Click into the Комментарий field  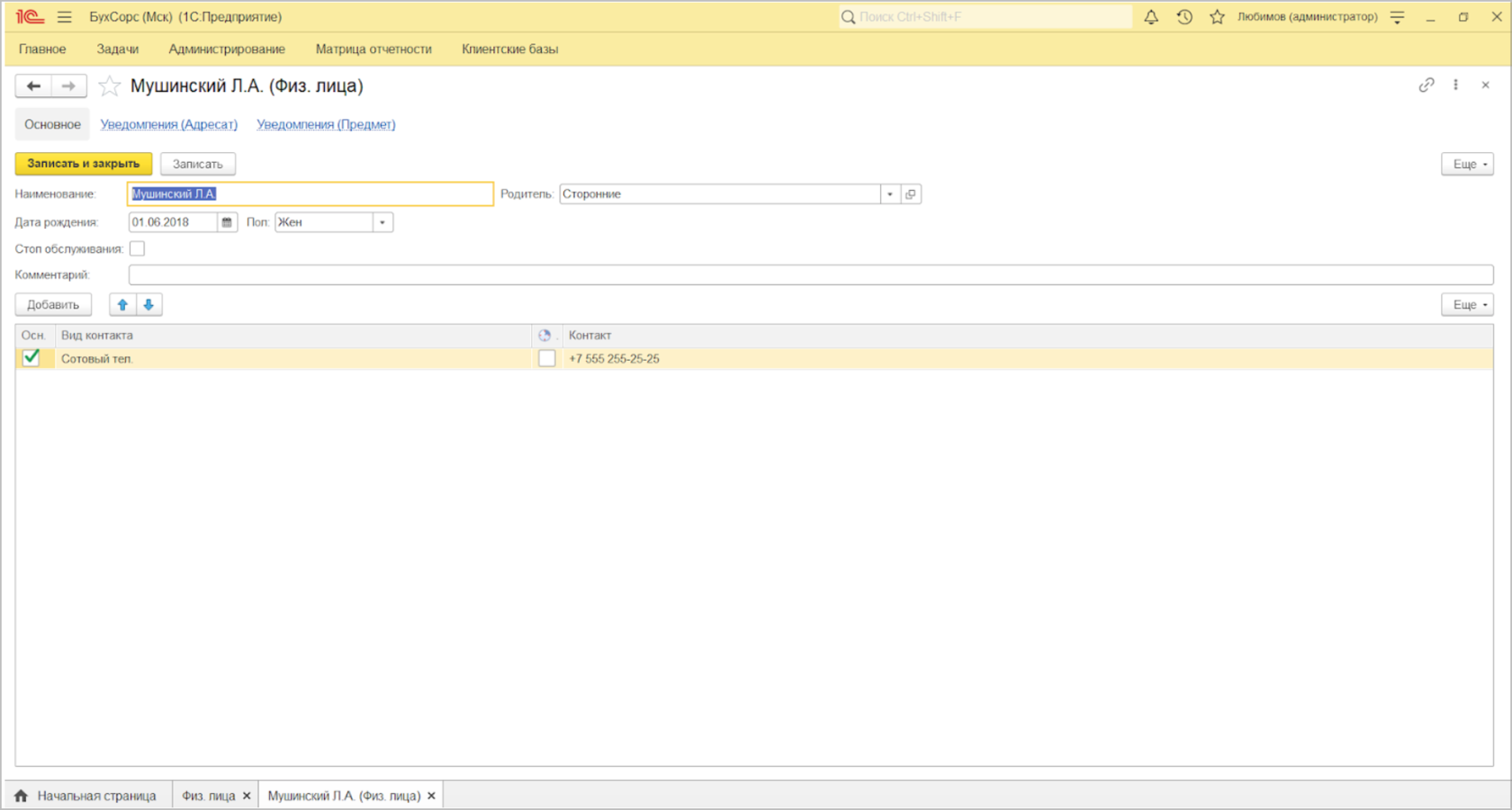[x=811, y=275]
